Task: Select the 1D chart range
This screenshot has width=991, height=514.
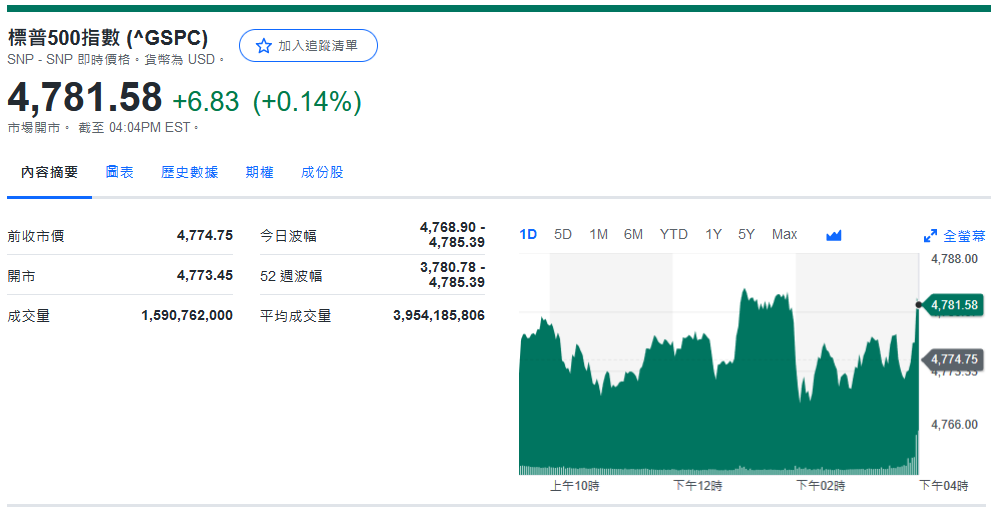Action: point(528,234)
